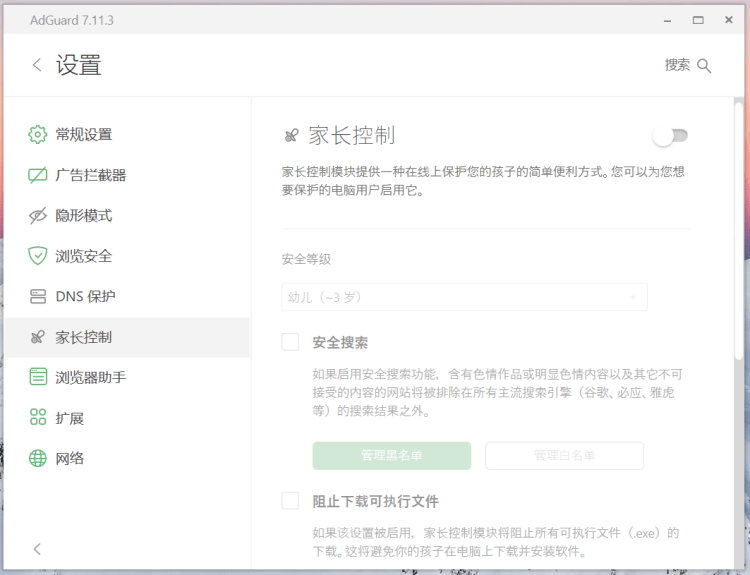Open DNS 保护 settings section
750x575 pixels.
pyautogui.click(x=127, y=297)
